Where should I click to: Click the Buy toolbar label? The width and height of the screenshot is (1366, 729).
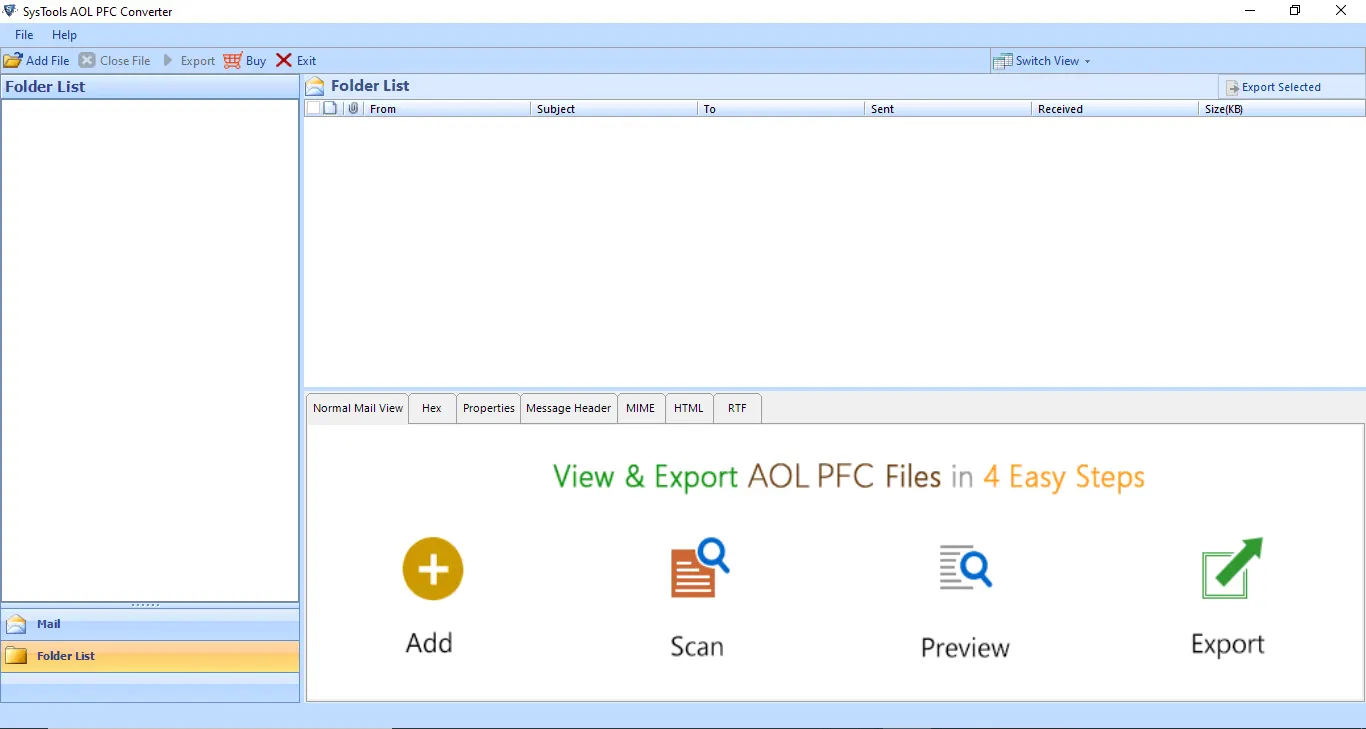[x=256, y=61]
